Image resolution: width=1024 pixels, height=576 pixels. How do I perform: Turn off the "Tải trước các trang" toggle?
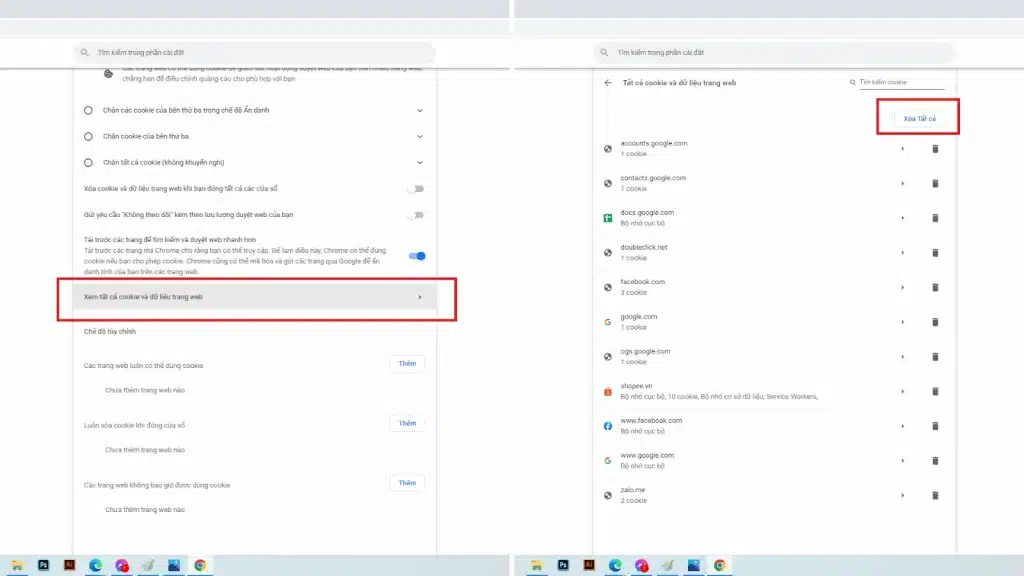tap(417, 256)
